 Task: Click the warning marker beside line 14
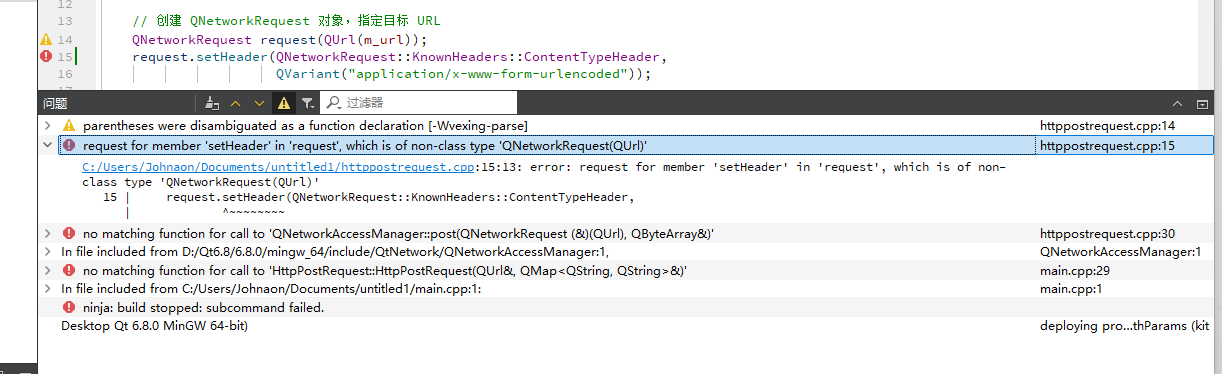(x=45, y=40)
